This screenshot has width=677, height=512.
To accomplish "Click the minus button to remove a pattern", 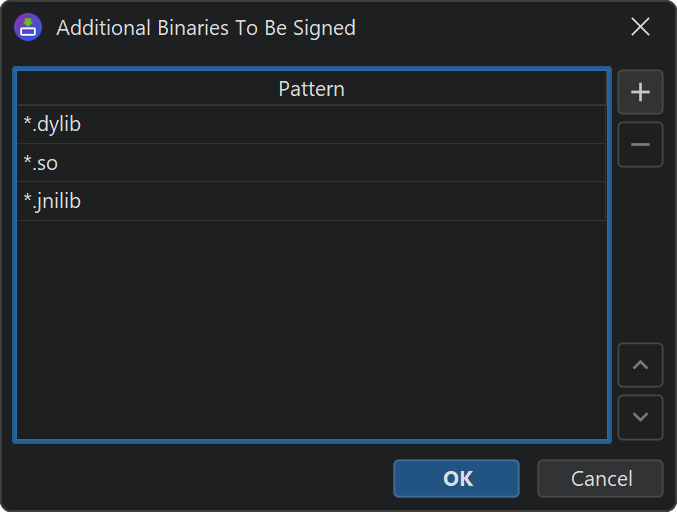I will (x=640, y=145).
